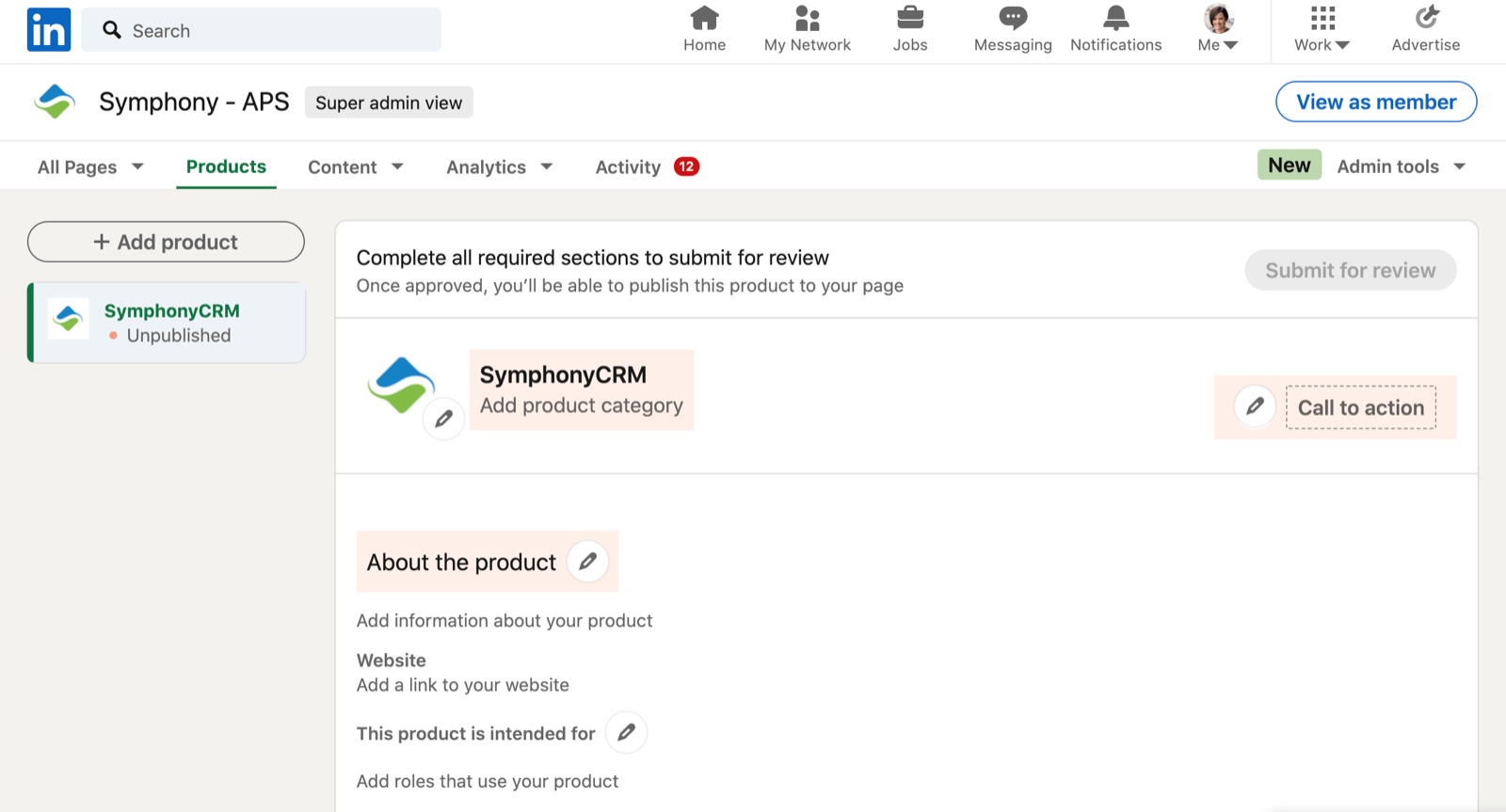Open the Messaging chat icon
1506x812 pixels.
coord(1013,18)
